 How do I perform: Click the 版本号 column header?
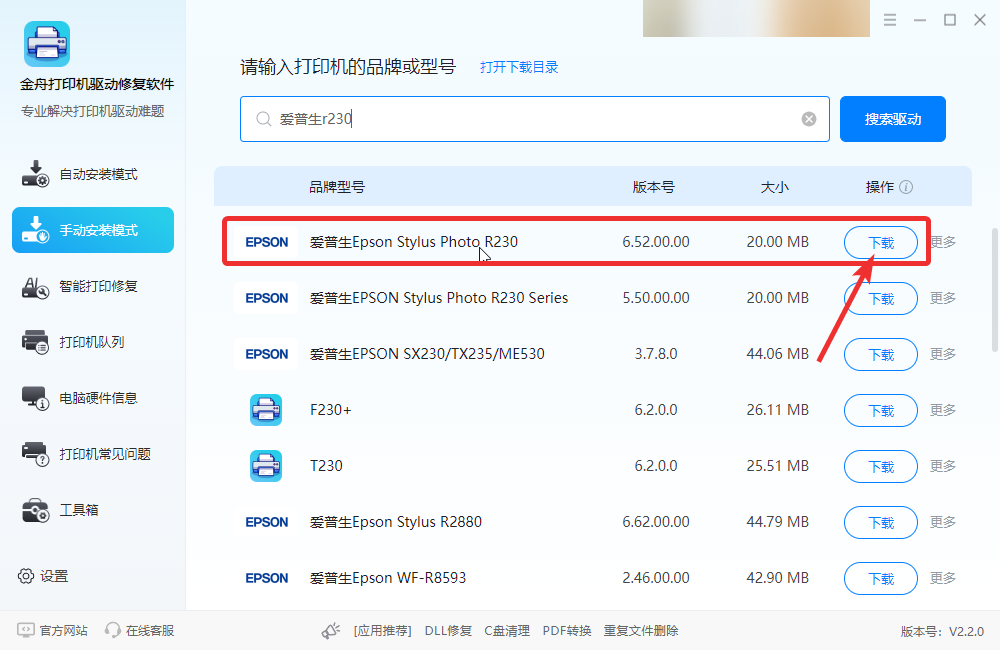653,187
